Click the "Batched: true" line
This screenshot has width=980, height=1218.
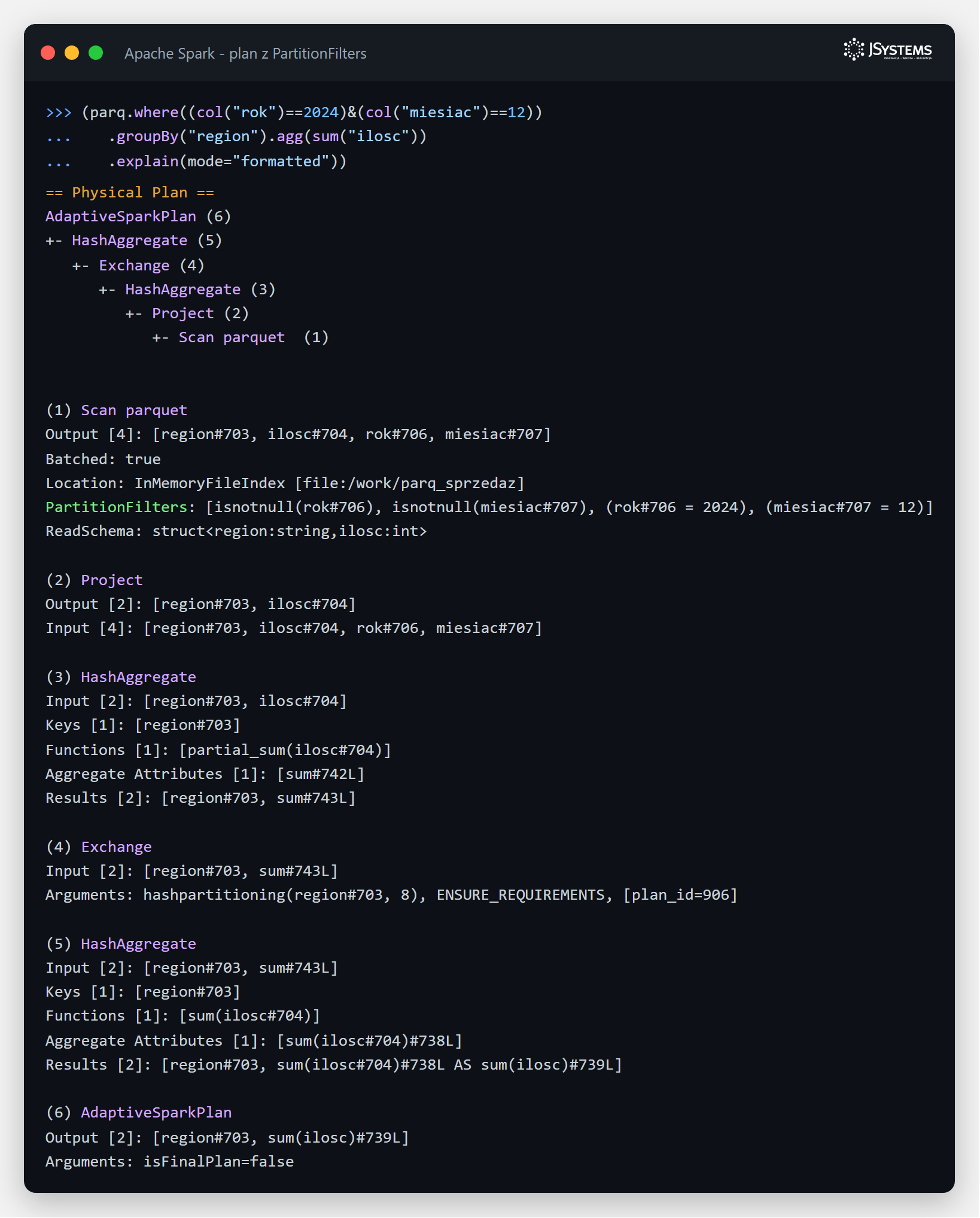coord(103,459)
